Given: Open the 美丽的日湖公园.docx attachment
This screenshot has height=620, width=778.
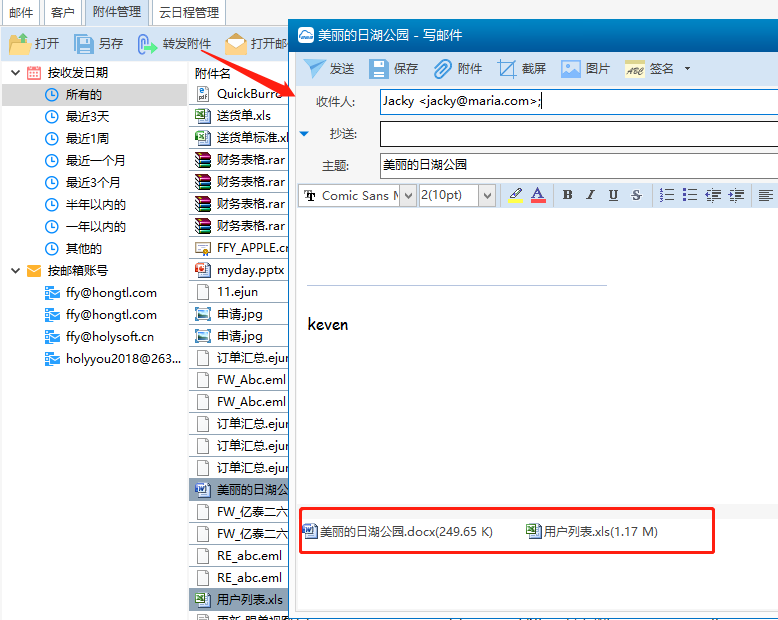Looking at the screenshot, I should (397, 531).
